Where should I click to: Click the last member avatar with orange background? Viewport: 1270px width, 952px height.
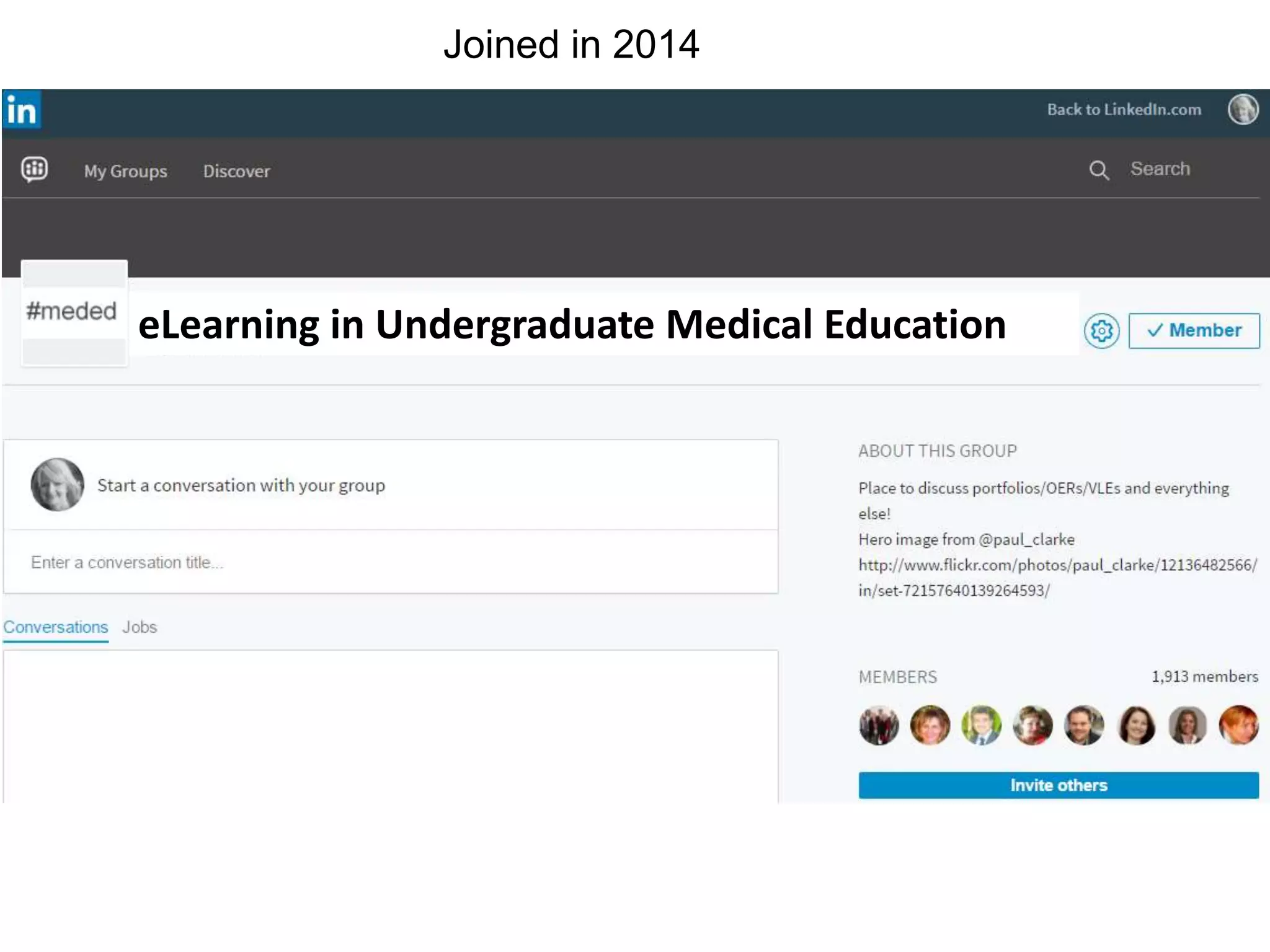pyautogui.click(x=1239, y=725)
